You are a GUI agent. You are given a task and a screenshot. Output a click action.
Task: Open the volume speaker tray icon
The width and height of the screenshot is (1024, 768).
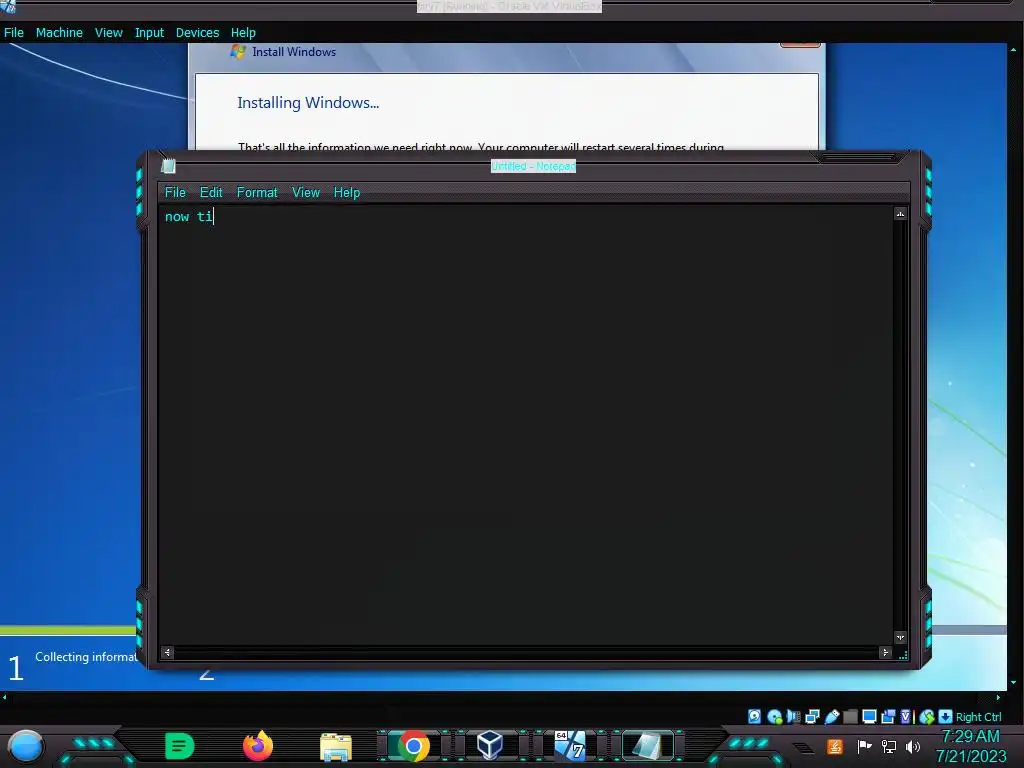coord(913,746)
